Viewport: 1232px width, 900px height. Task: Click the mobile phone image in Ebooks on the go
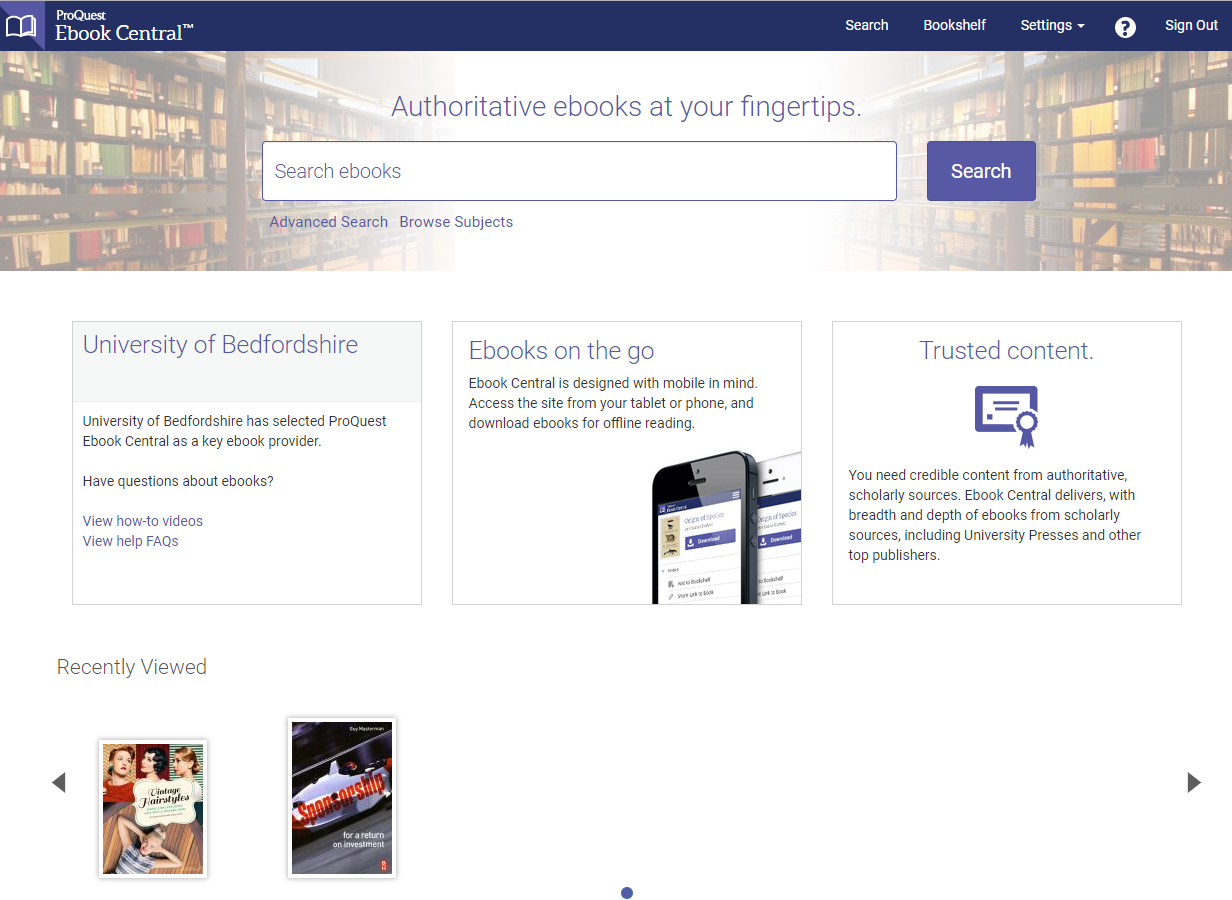click(726, 528)
